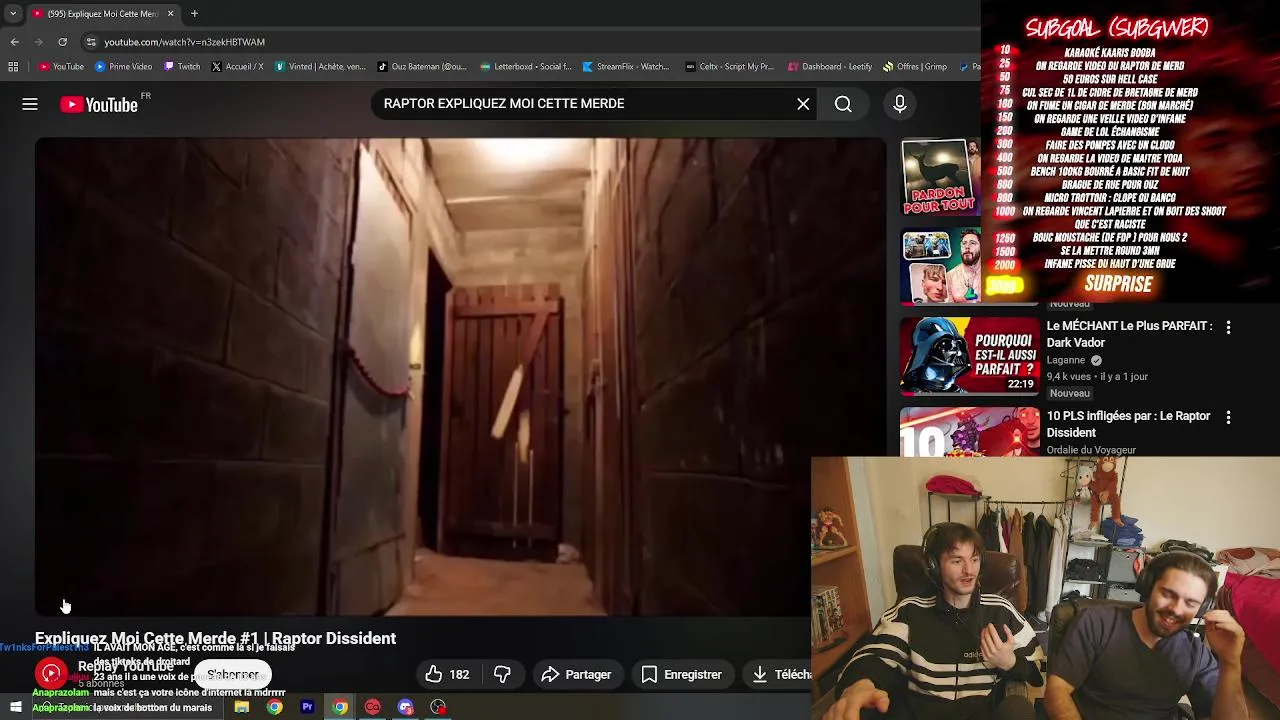Subscribe with the S'abonner button
The height and width of the screenshot is (720, 1280).
click(x=233, y=675)
